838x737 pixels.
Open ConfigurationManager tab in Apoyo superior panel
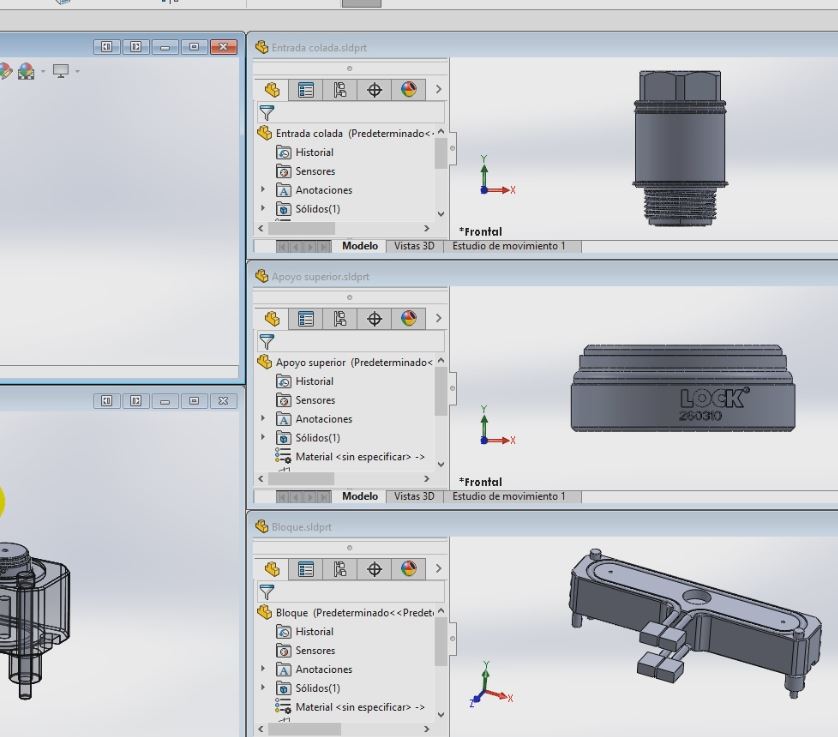click(x=340, y=319)
